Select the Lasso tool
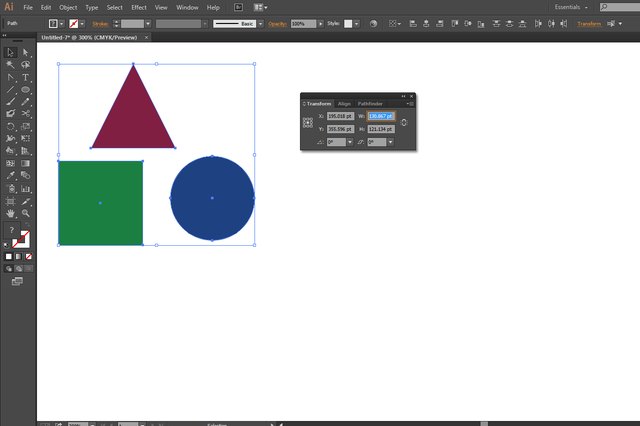 point(25,64)
